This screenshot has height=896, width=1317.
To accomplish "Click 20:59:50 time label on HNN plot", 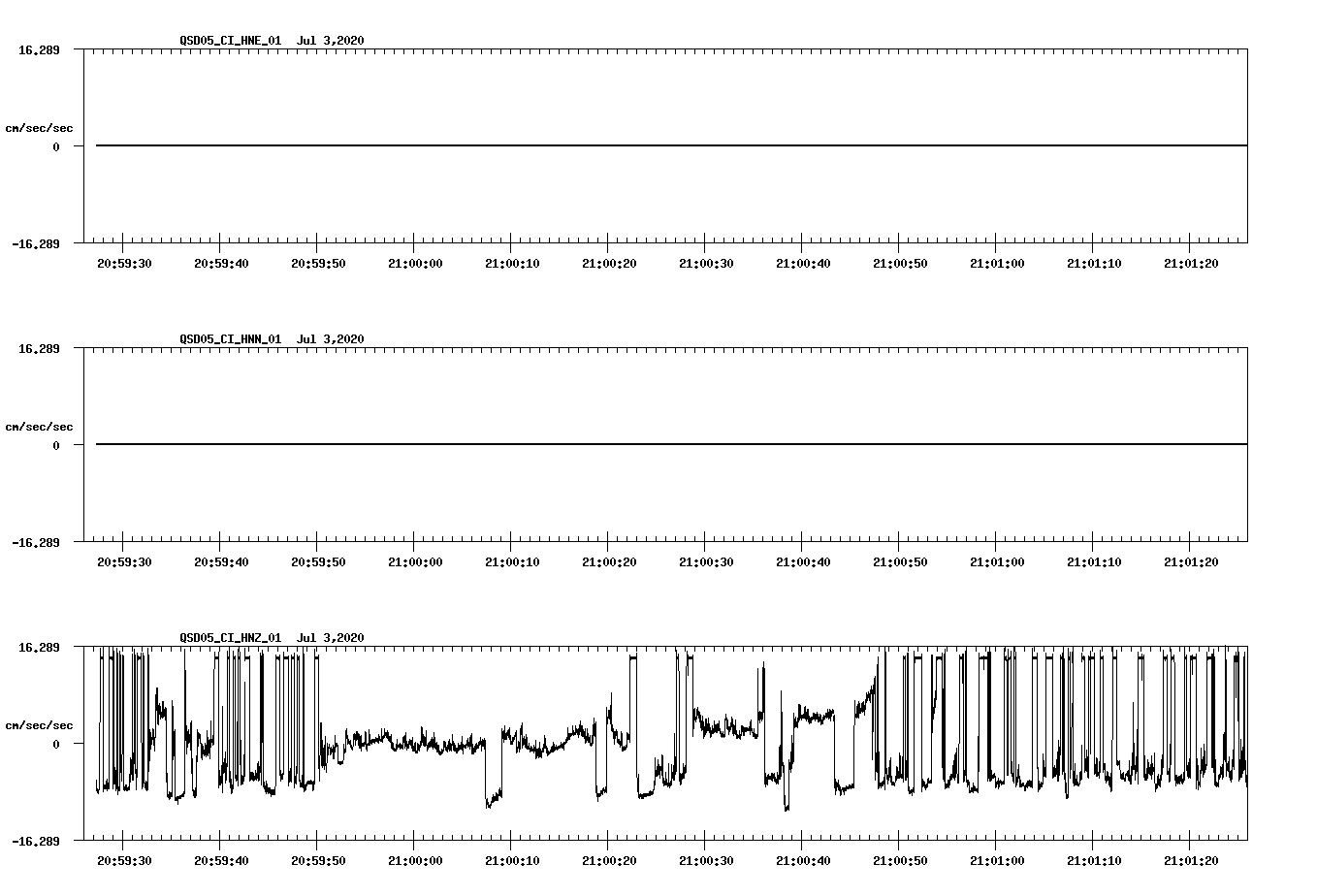I will click(318, 562).
